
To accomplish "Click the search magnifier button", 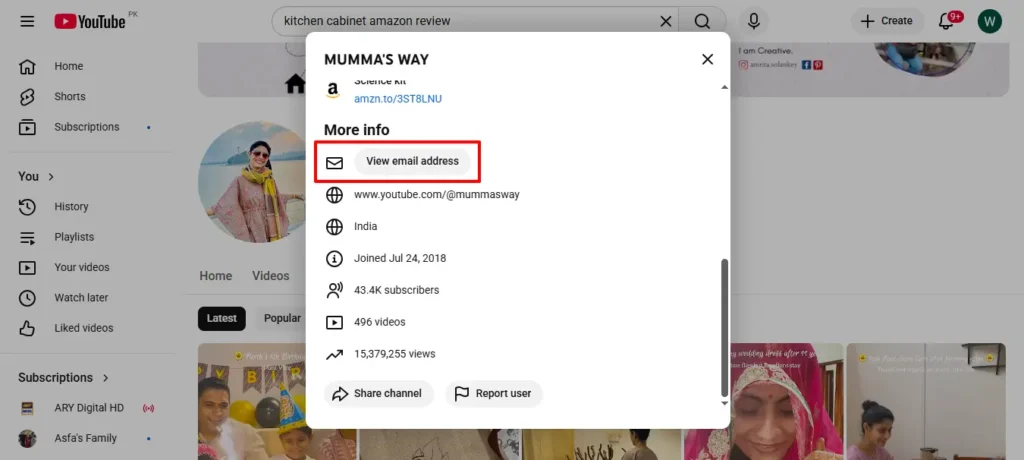I will 702,21.
